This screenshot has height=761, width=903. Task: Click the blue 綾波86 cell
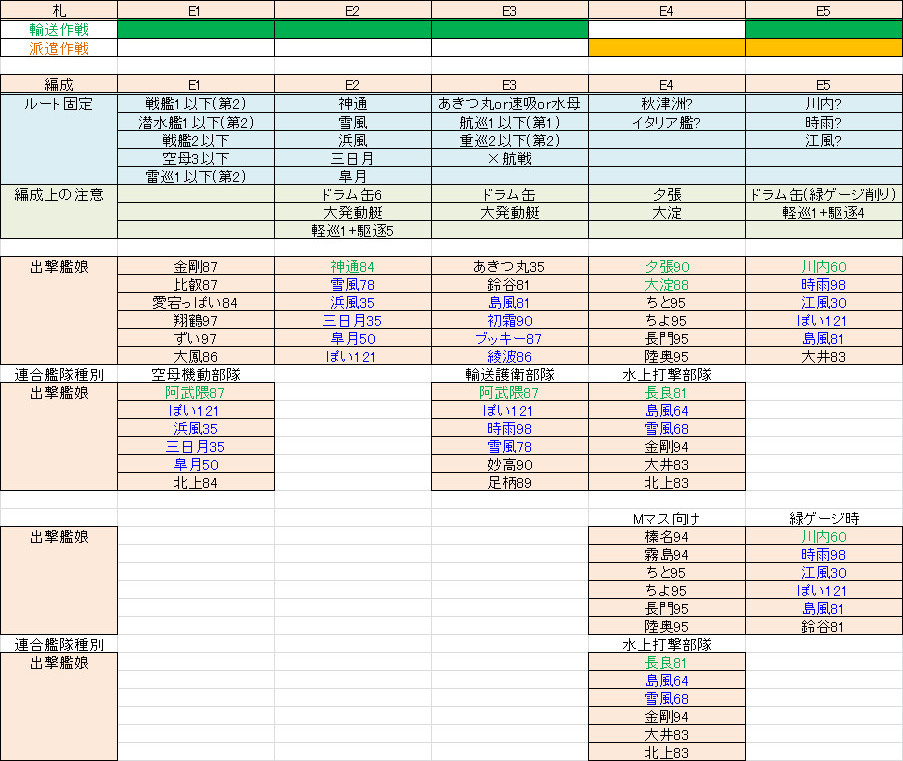coord(510,356)
